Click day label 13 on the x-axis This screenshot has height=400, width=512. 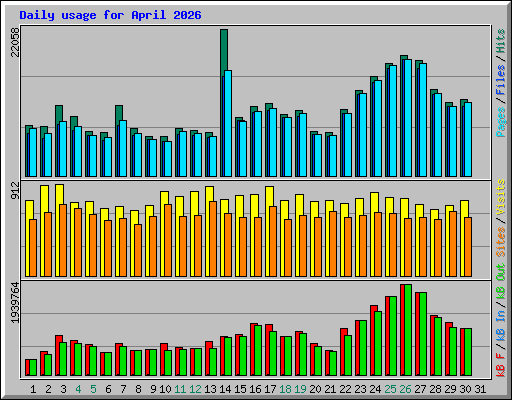tap(210, 389)
